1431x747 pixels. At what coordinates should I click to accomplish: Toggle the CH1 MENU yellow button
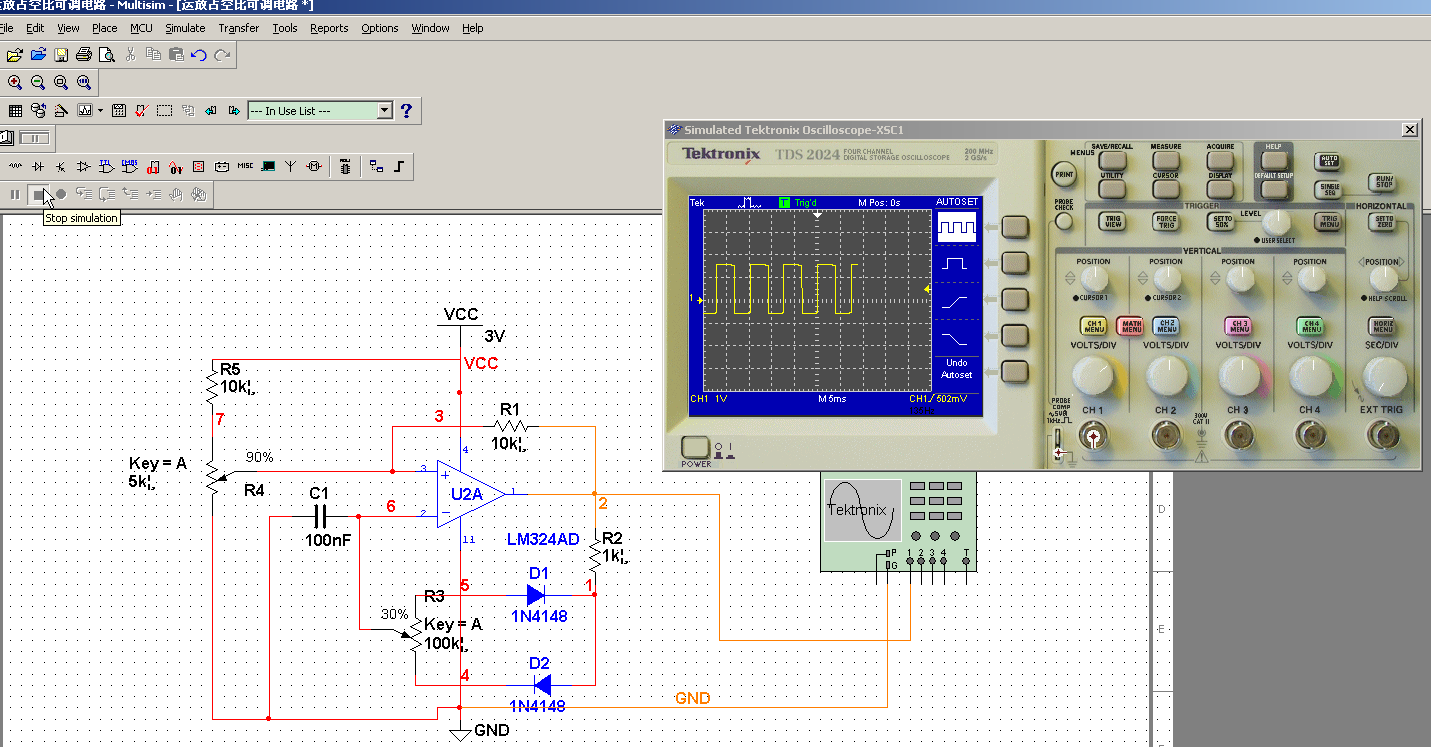tap(1093, 326)
